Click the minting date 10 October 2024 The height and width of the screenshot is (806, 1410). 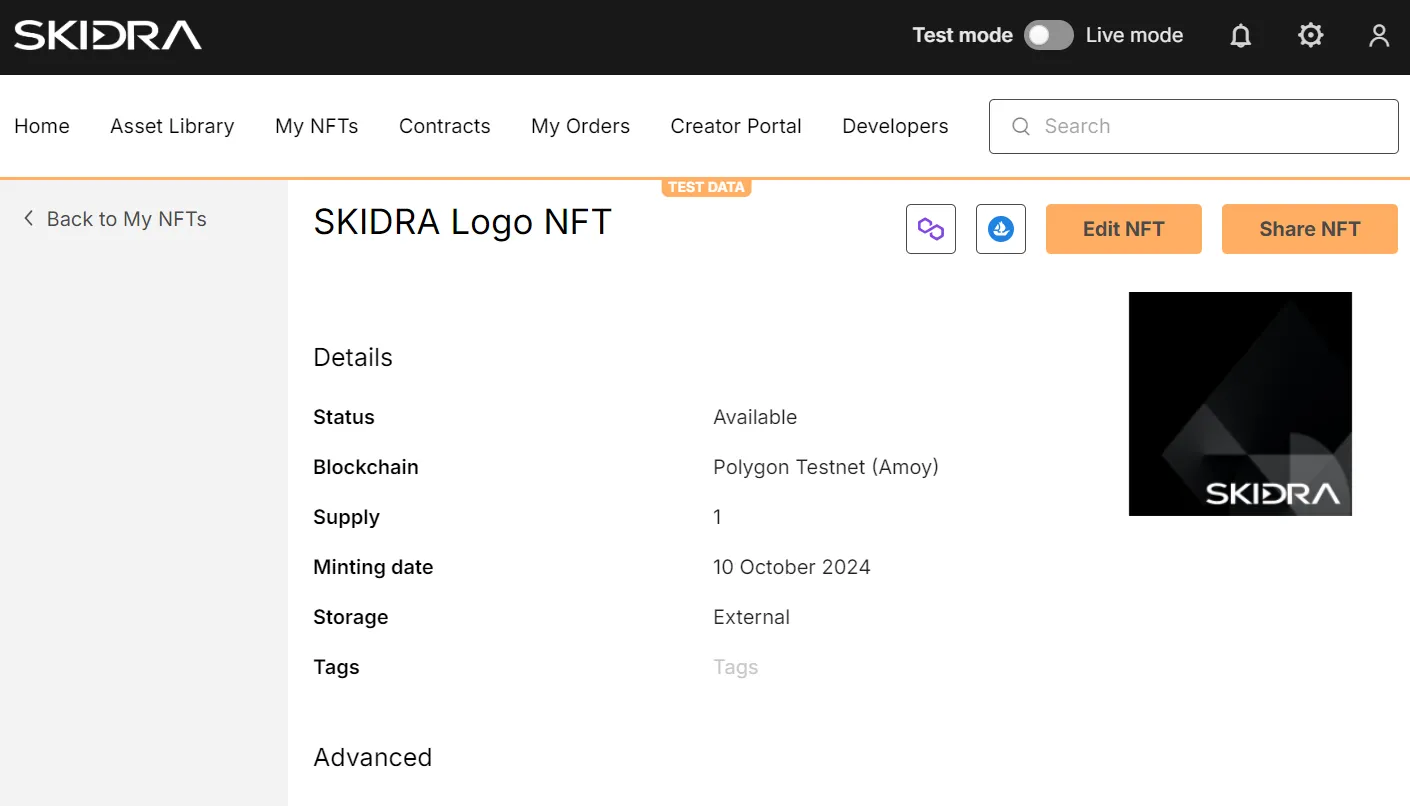tap(792, 567)
